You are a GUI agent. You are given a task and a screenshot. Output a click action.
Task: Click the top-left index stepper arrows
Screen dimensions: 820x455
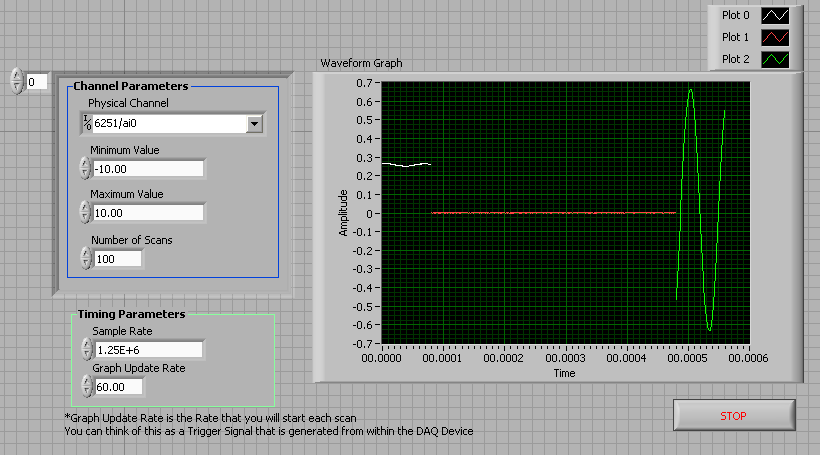17,81
